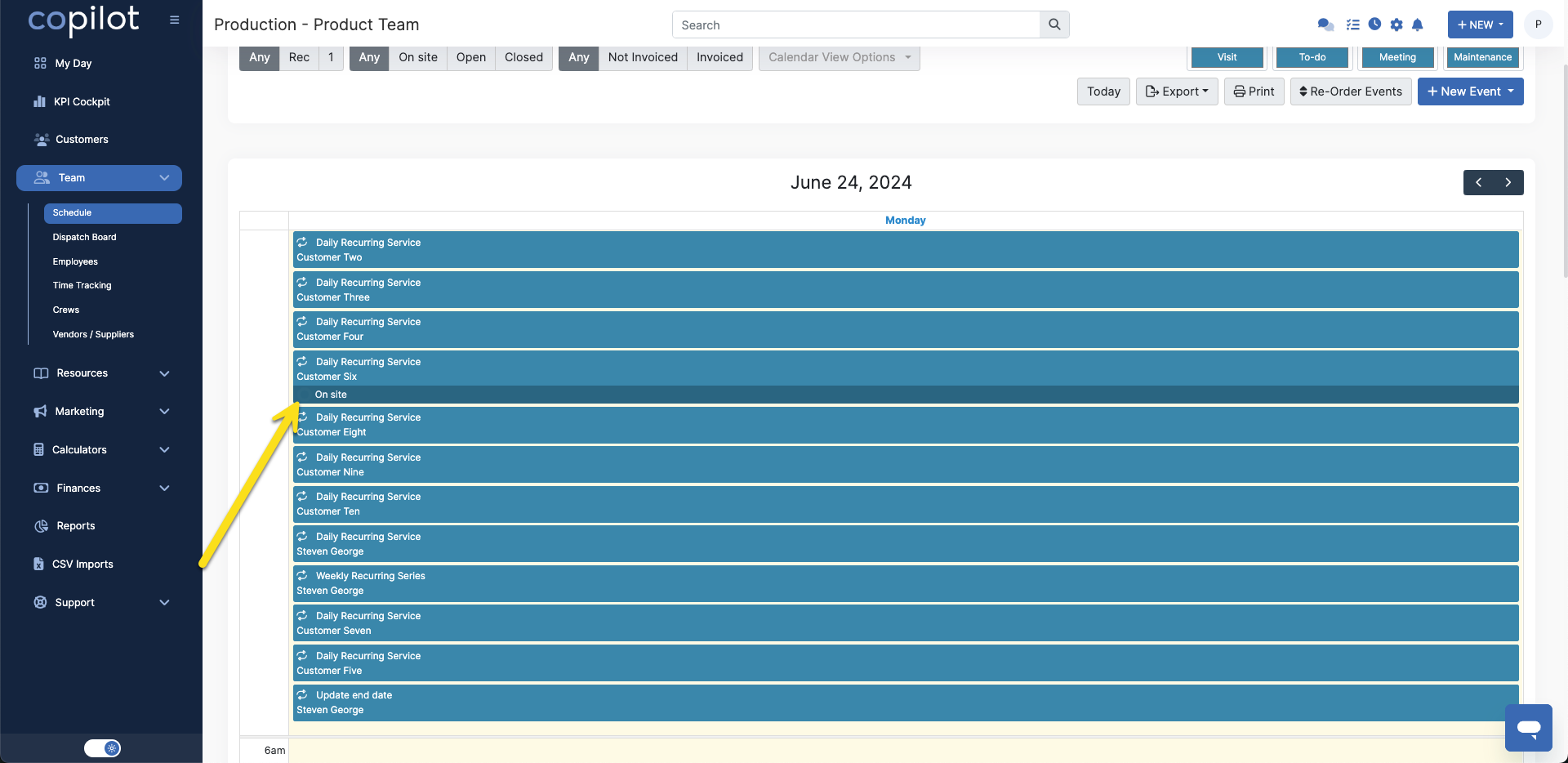Click the Monday day header link
The image size is (1568, 763).
pyautogui.click(x=905, y=221)
